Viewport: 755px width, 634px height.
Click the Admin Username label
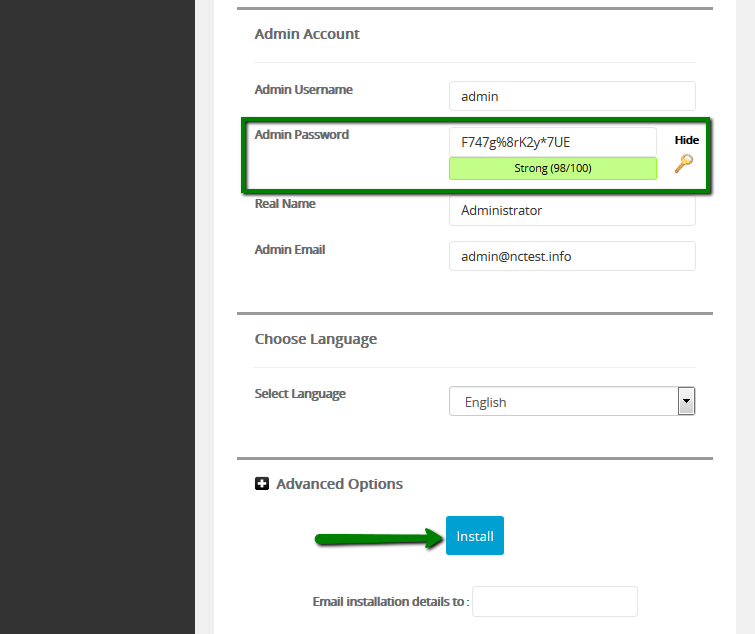tap(303, 90)
